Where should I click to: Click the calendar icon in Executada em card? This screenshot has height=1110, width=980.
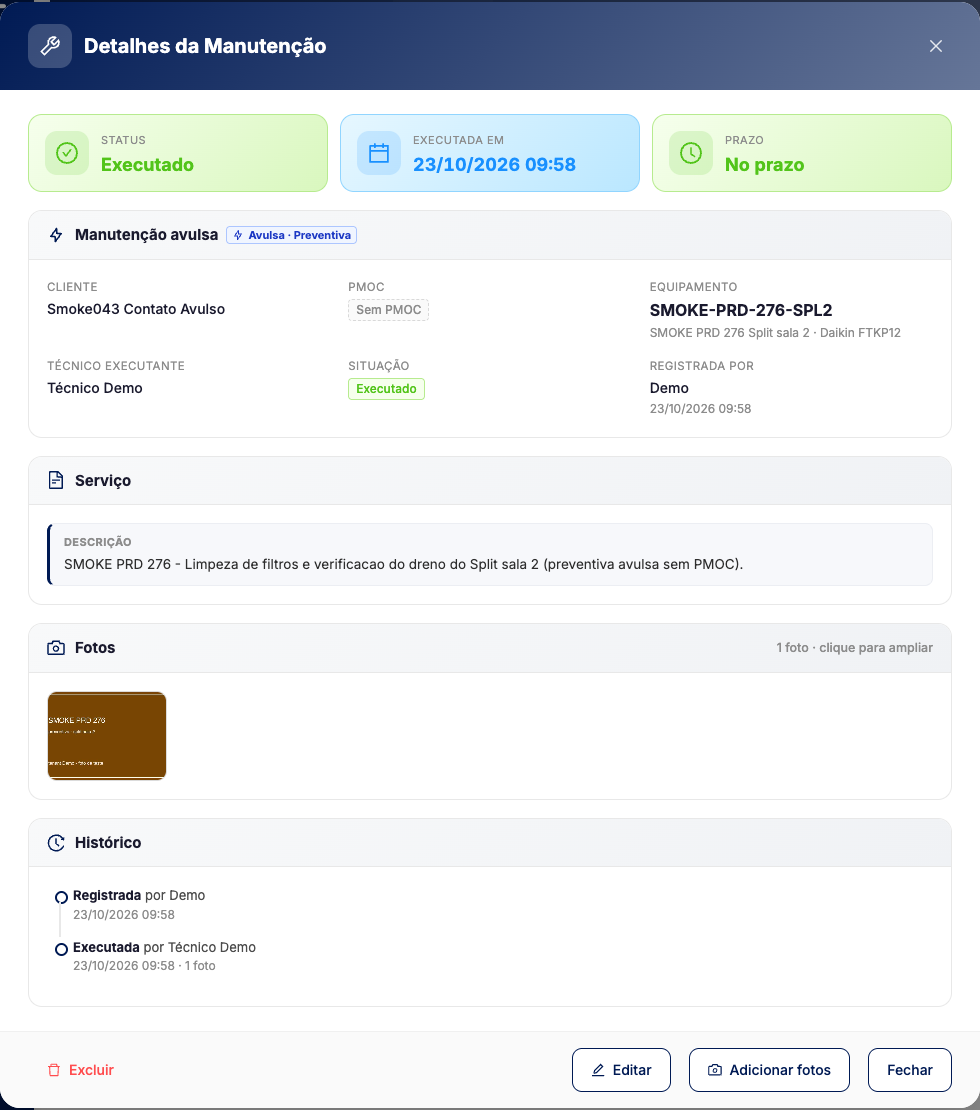coord(379,153)
